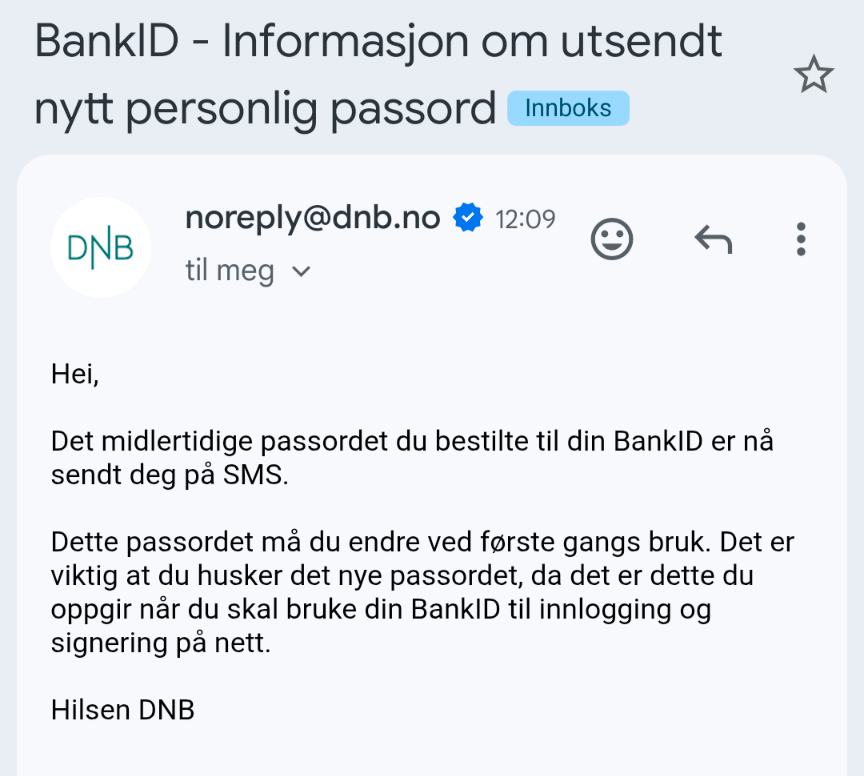Click the "til meg" recipient text
The width and height of the screenshot is (864, 776).
click(x=230, y=271)
